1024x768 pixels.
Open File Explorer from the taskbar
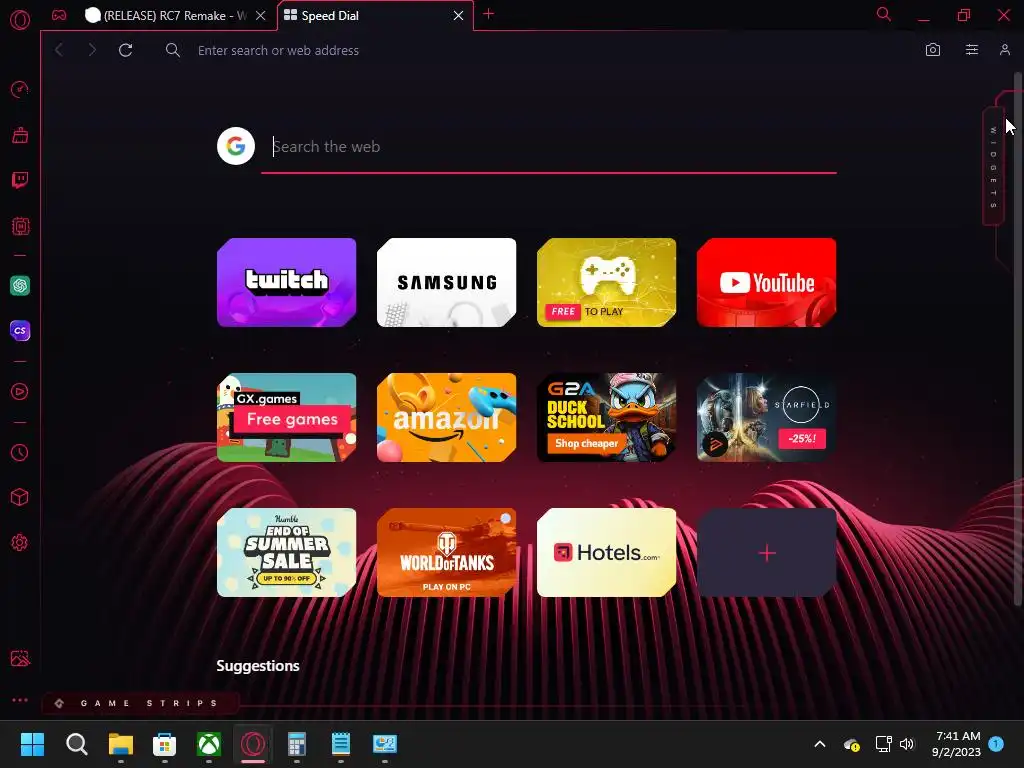(121, 744)
